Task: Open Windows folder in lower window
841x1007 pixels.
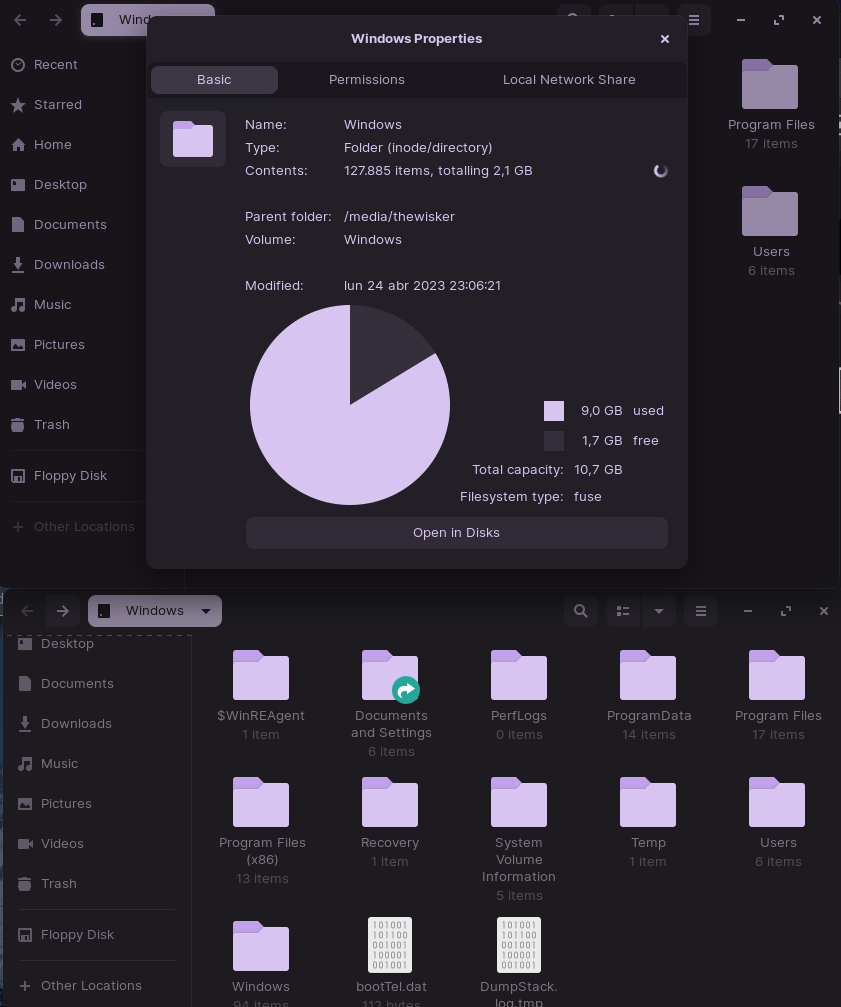Action: tap(261, 962)
